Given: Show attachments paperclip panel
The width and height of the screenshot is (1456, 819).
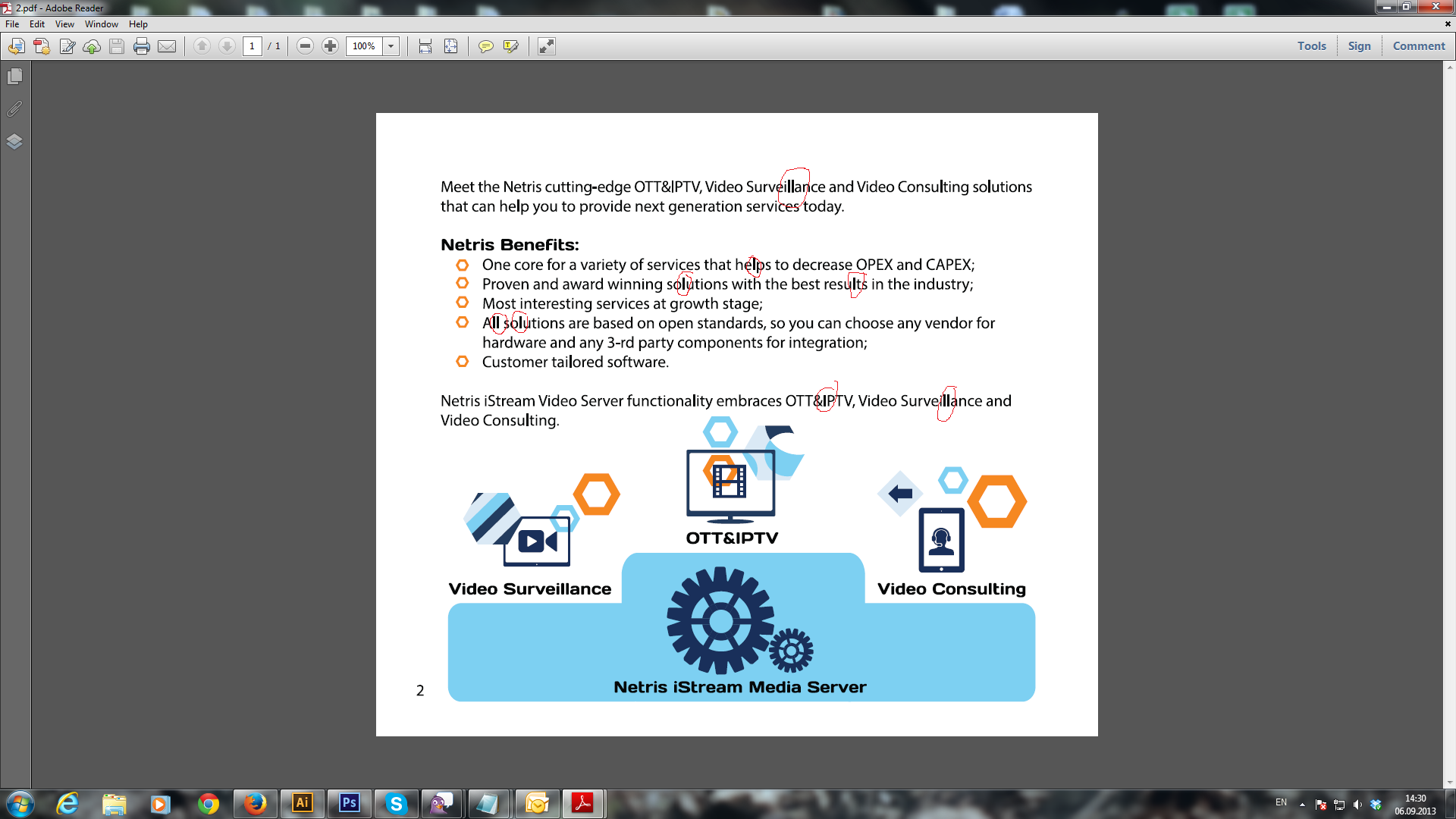Looking at the screenshot, I should (14, 109).
